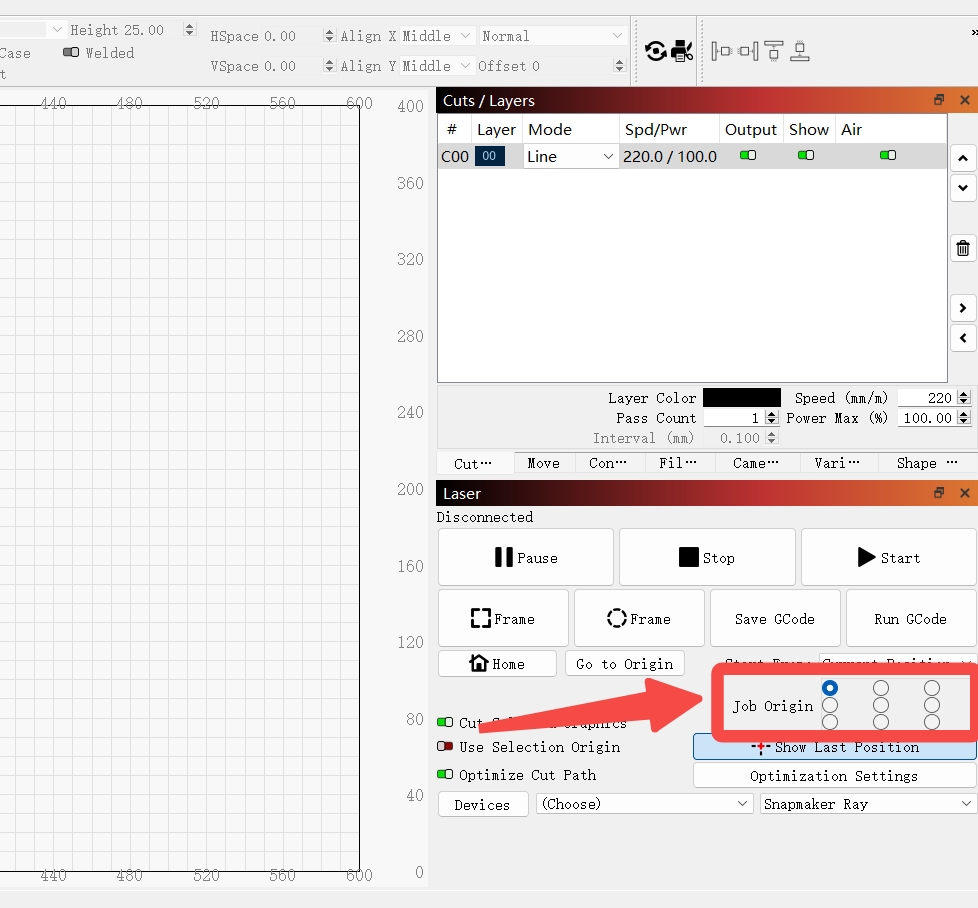Switch to the Vari… tab
Image resolution: width=978 pixels, height=908 pixels.
tap(836, 463)
